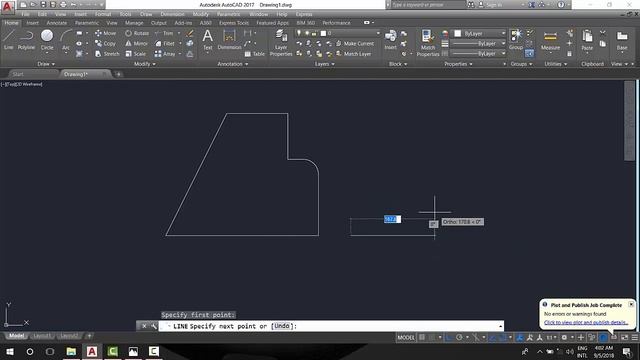The width and height of the screenshot is (640, 360).
Task: Click the highlighted dynamic length input
Action: [393, 219]
